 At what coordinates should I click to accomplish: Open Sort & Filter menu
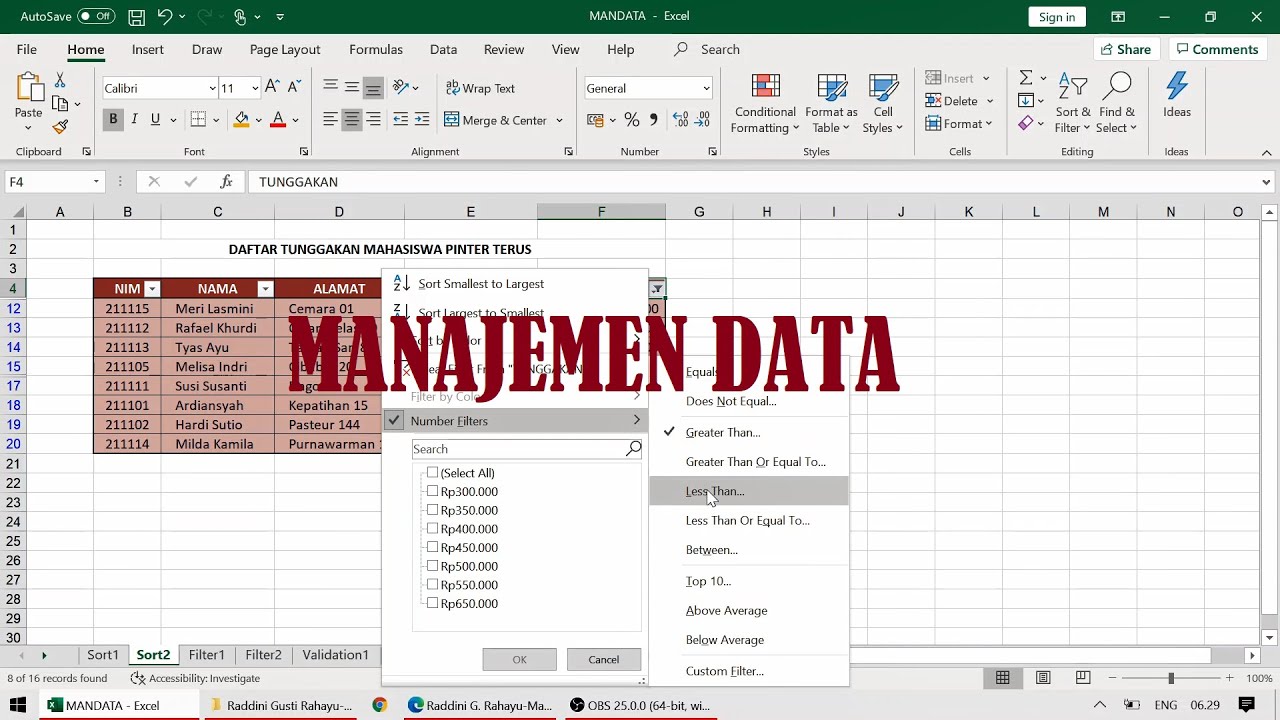(x=1073, y=103)
